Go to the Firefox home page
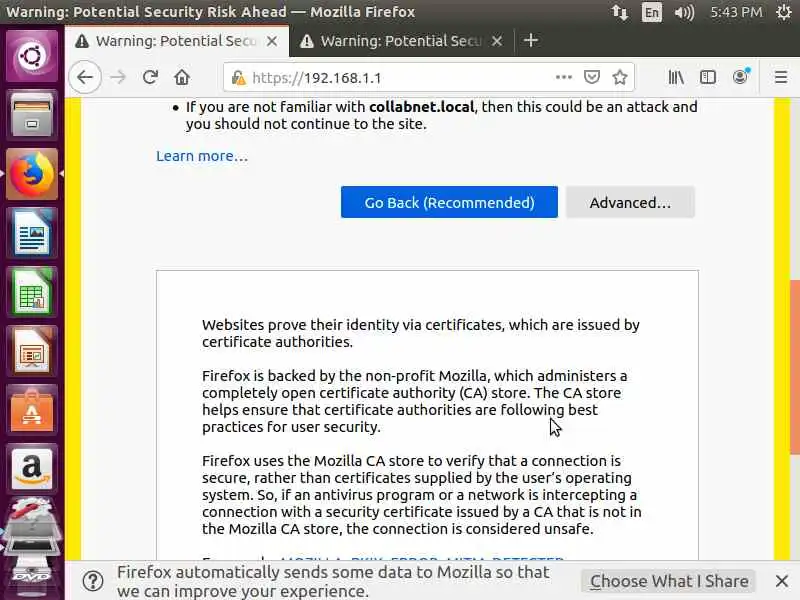Screen dimensions: 800x600 (182, 78)
